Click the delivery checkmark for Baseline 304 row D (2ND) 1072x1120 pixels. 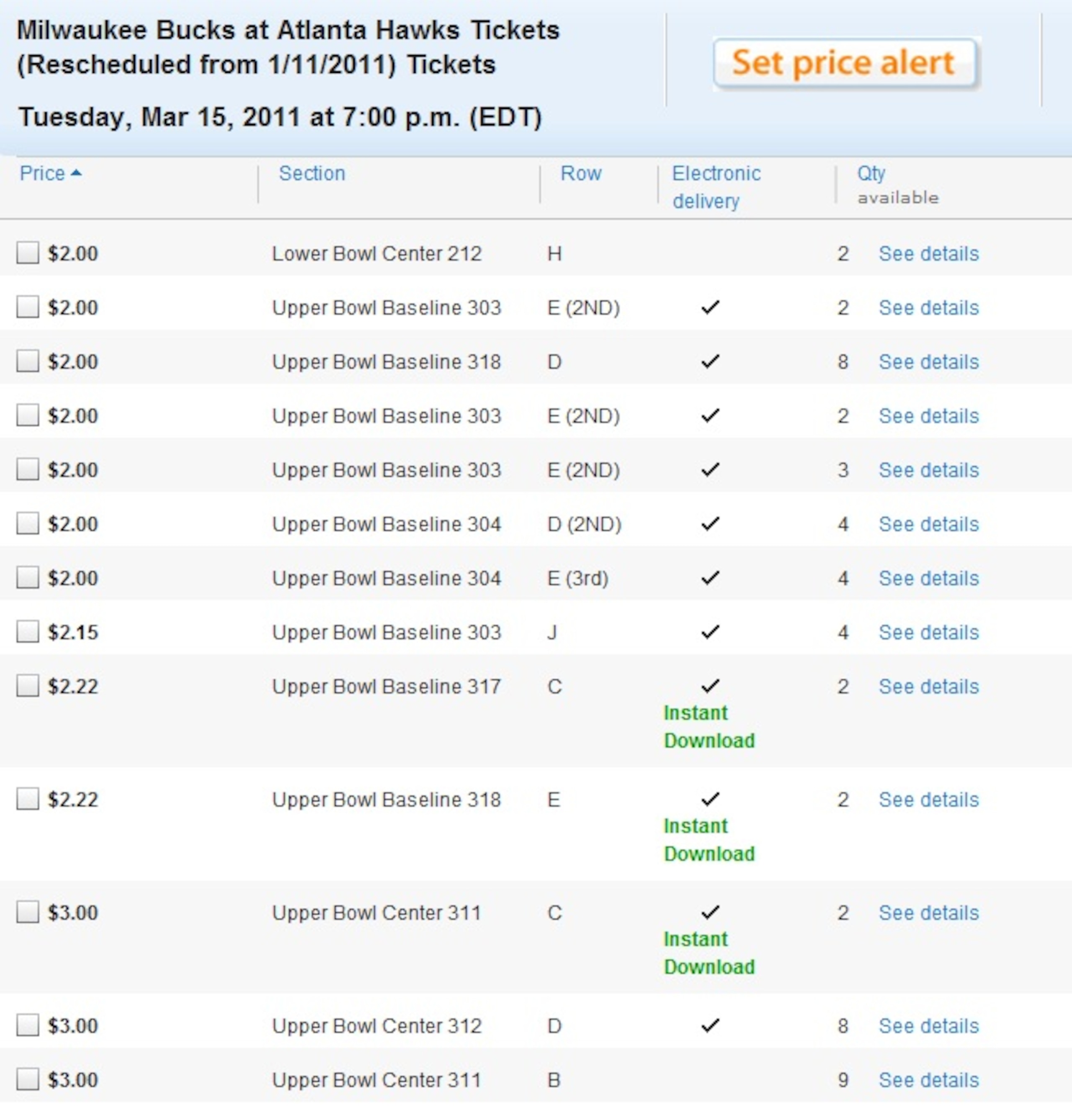pyautogui.click(x=710, y=524)
